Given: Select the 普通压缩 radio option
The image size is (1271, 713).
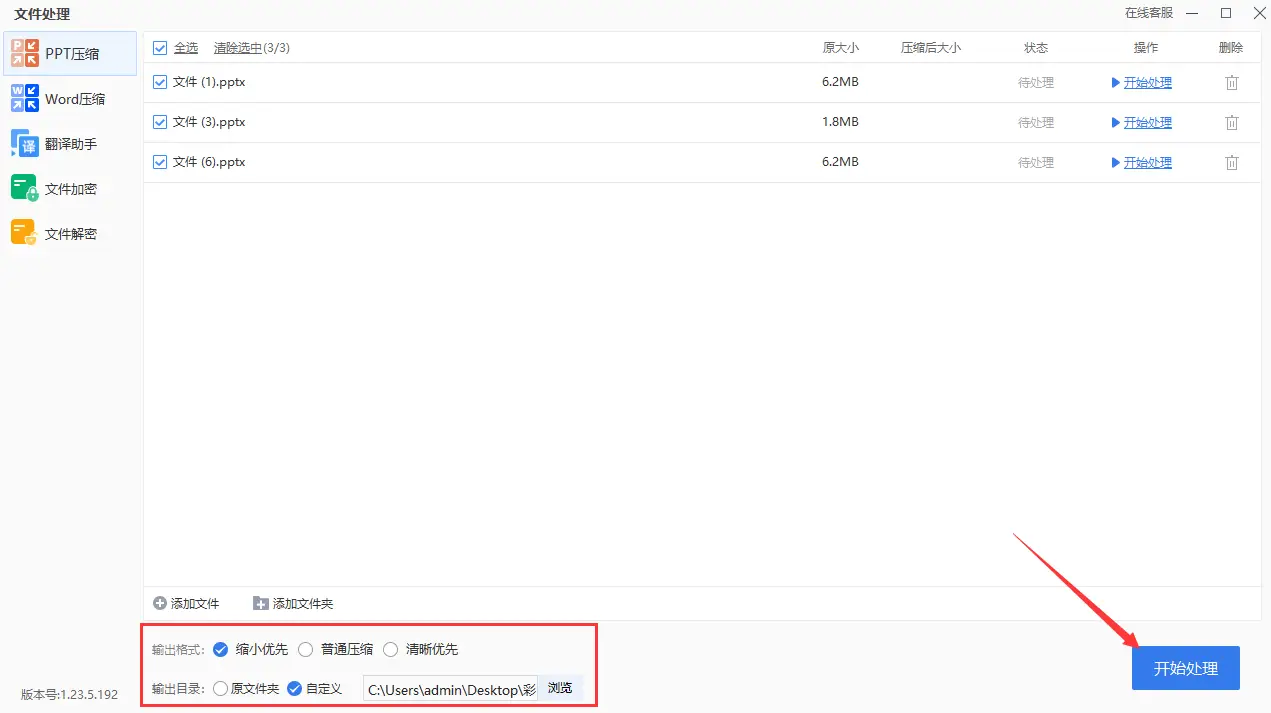Looking at the screenshot, I should pos(305,649).
